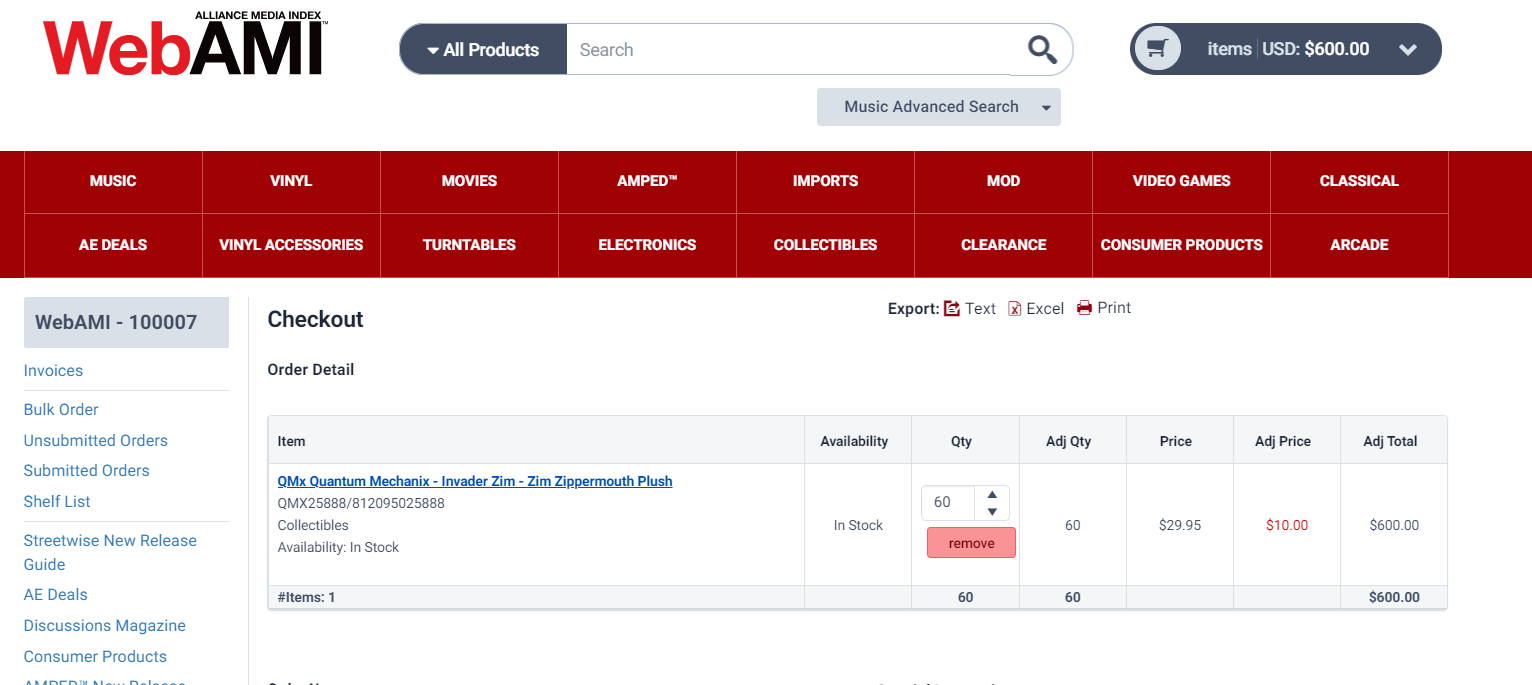Click the cart total USD: $600.00
Viewport: 1532px width, 685px height.
point(1316,49)
